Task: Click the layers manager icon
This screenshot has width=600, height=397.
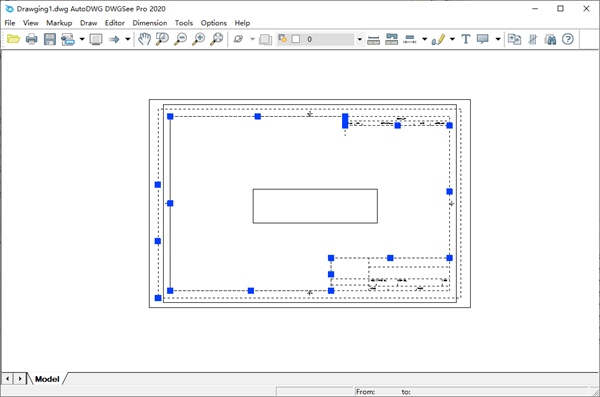Action: [266, 39]
